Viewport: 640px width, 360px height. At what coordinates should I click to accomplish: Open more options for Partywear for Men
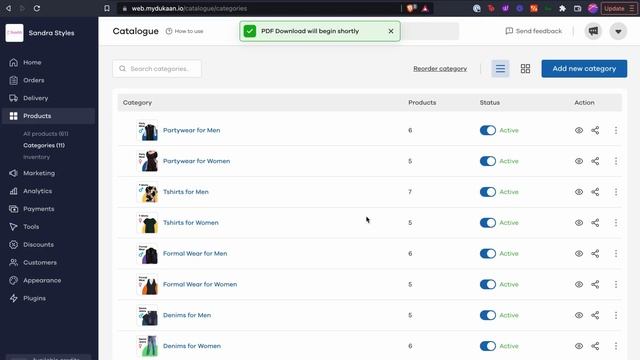(x=616, y=130)
